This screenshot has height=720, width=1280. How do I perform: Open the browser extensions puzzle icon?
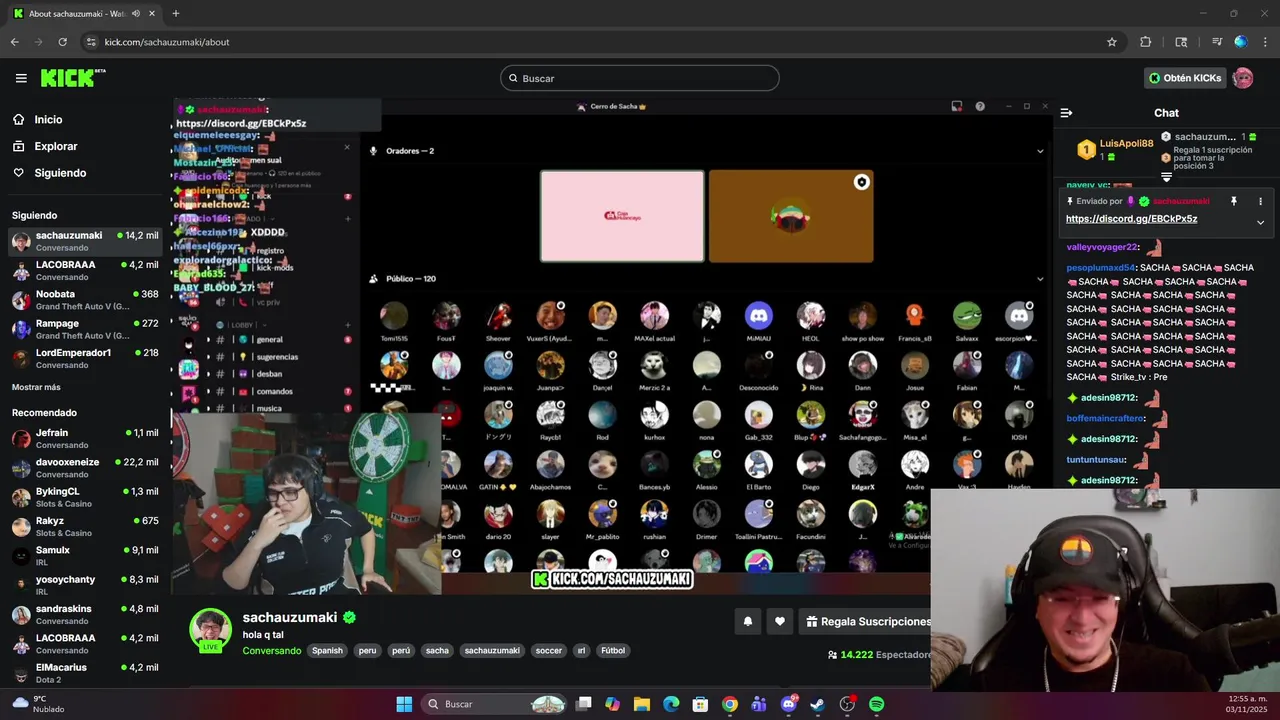(1146, 42)
